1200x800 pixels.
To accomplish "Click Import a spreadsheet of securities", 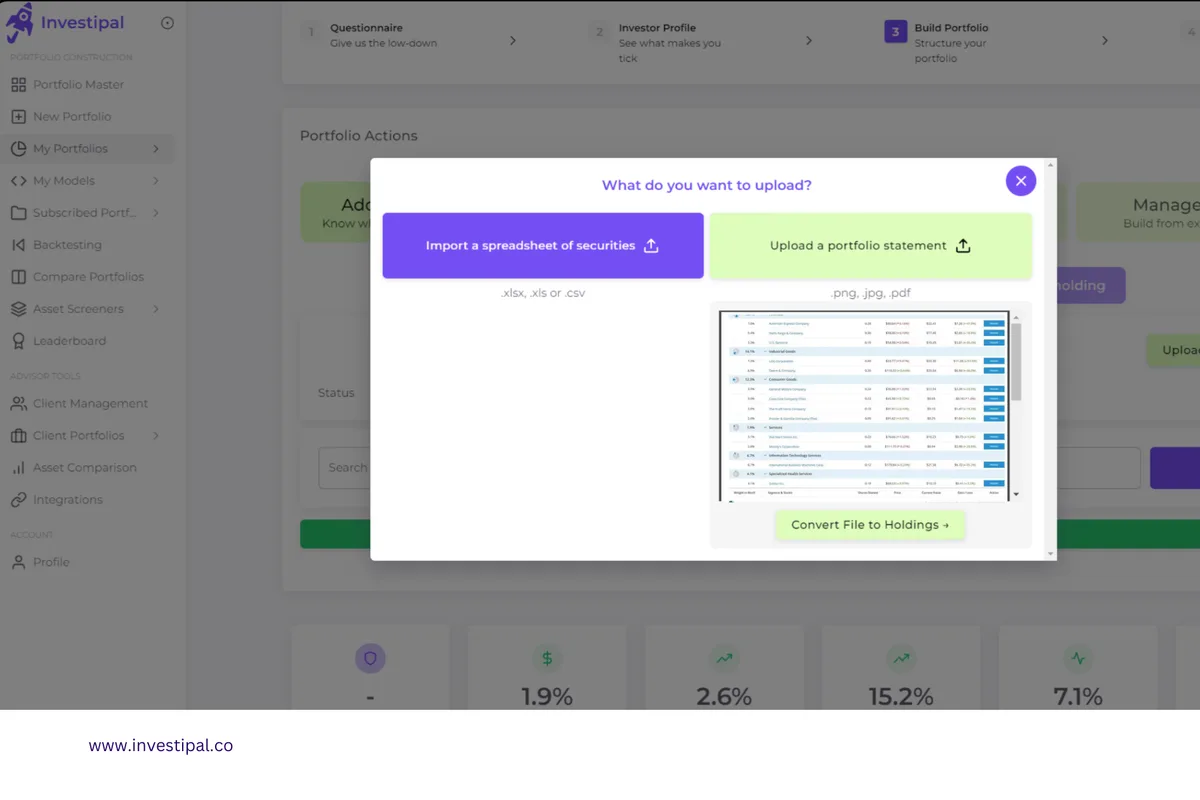I will pos(542,246).
